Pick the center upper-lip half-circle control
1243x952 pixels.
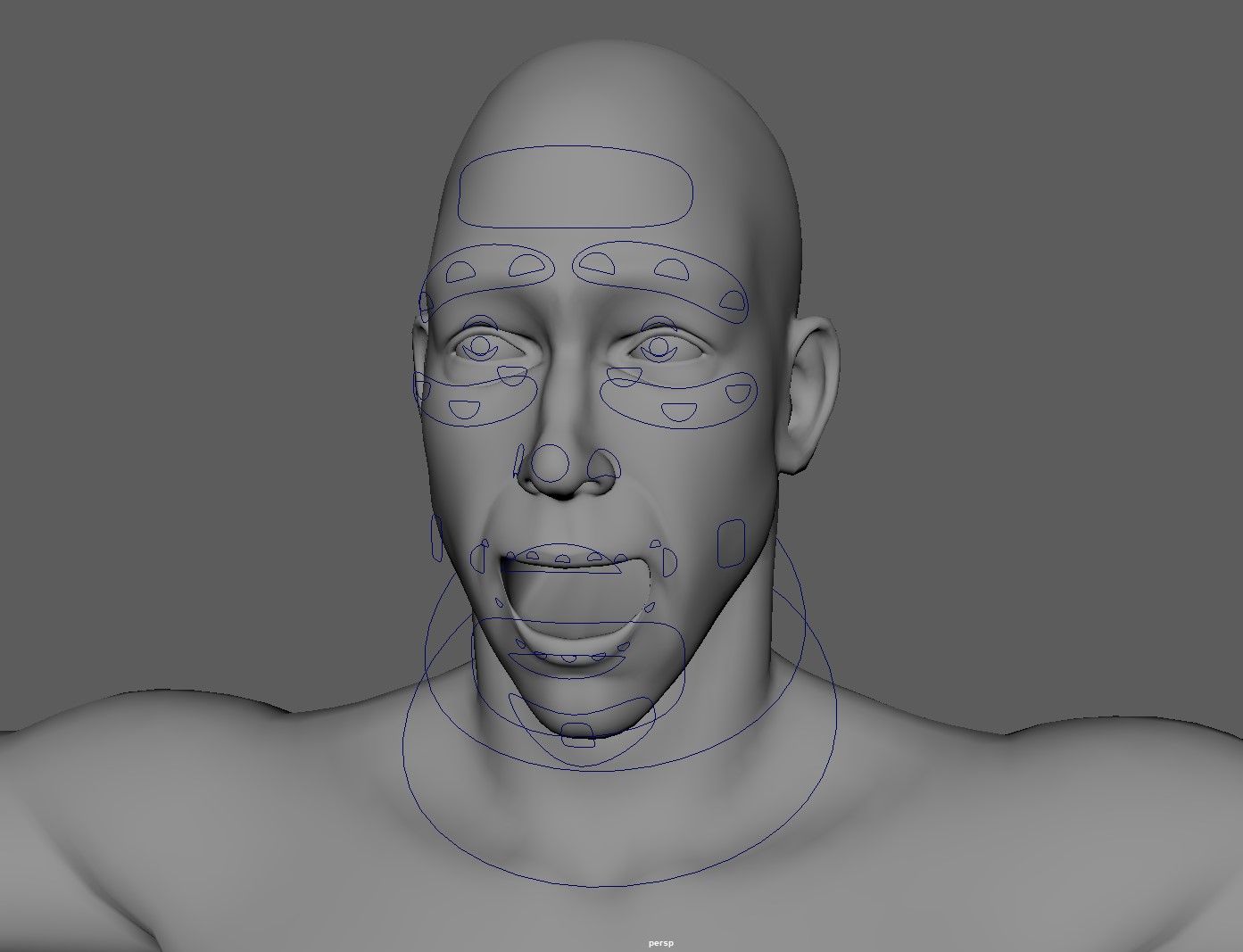563,559
